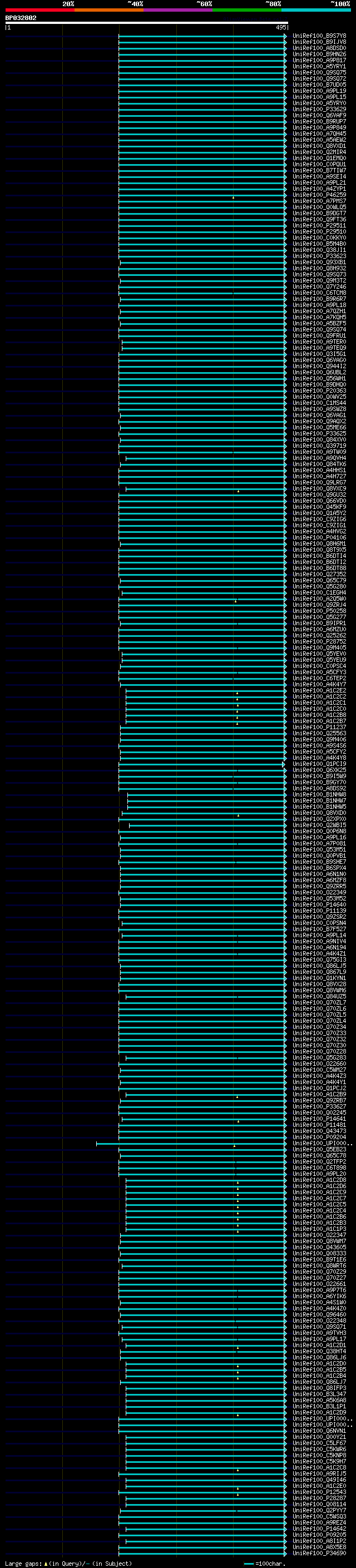Select hit UniRef100_P12543
Viewport: 356px width, 1568px height.
pyautogui.click(x=319, y=1492)
